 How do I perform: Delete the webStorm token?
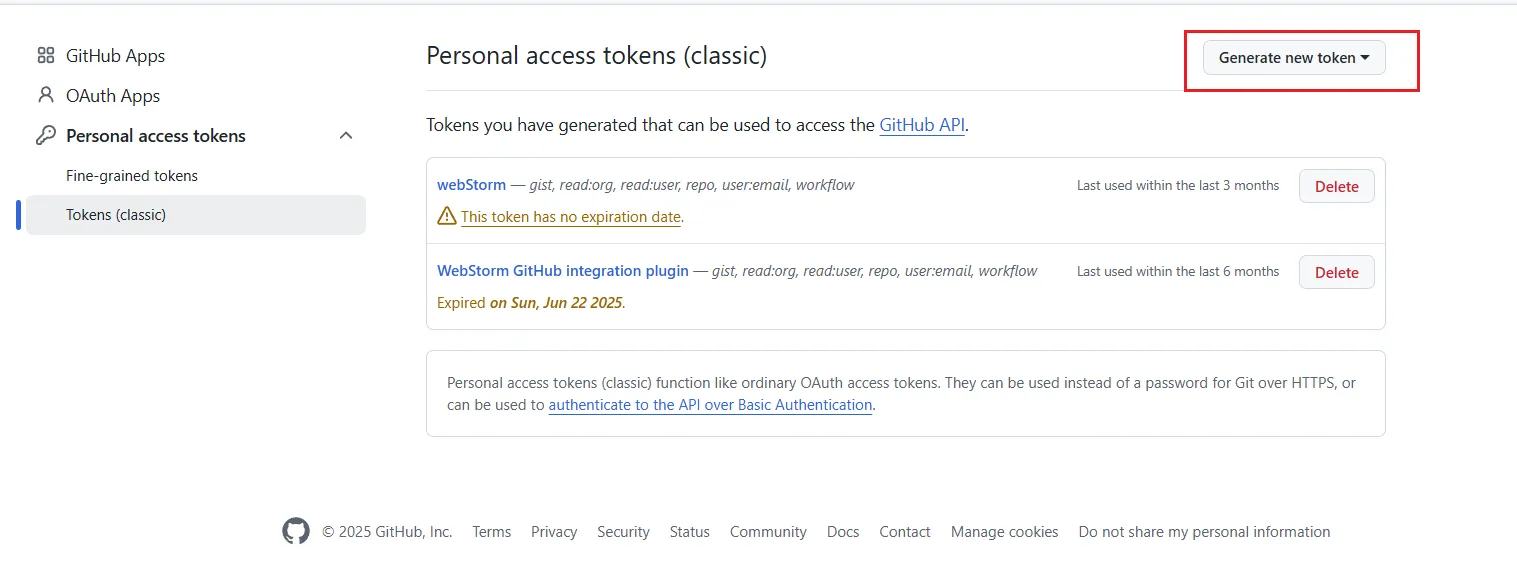pyautogui.click(x=1336, y=186)
